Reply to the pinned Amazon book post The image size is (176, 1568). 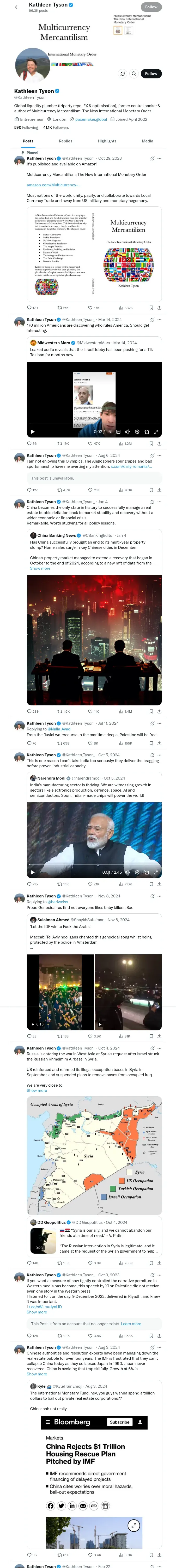click(29, 308)
